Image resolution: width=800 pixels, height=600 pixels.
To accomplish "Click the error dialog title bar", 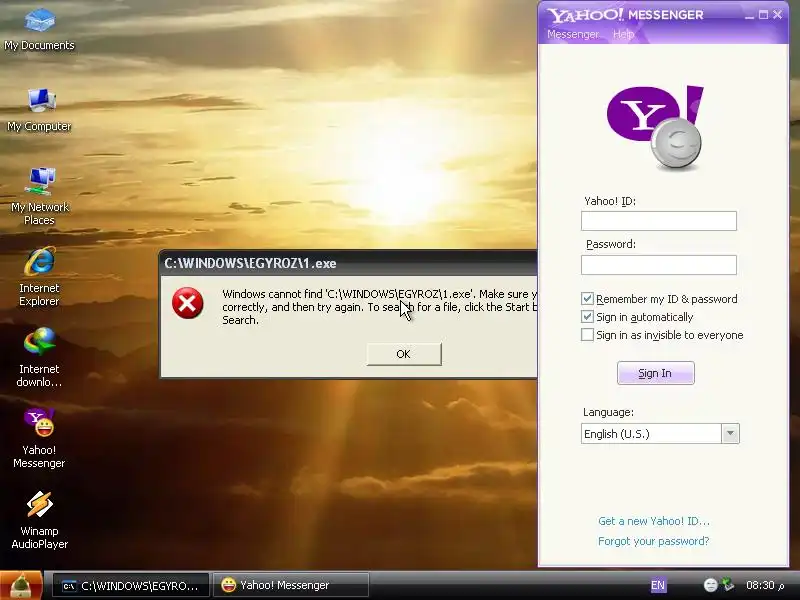I will 348,263.
